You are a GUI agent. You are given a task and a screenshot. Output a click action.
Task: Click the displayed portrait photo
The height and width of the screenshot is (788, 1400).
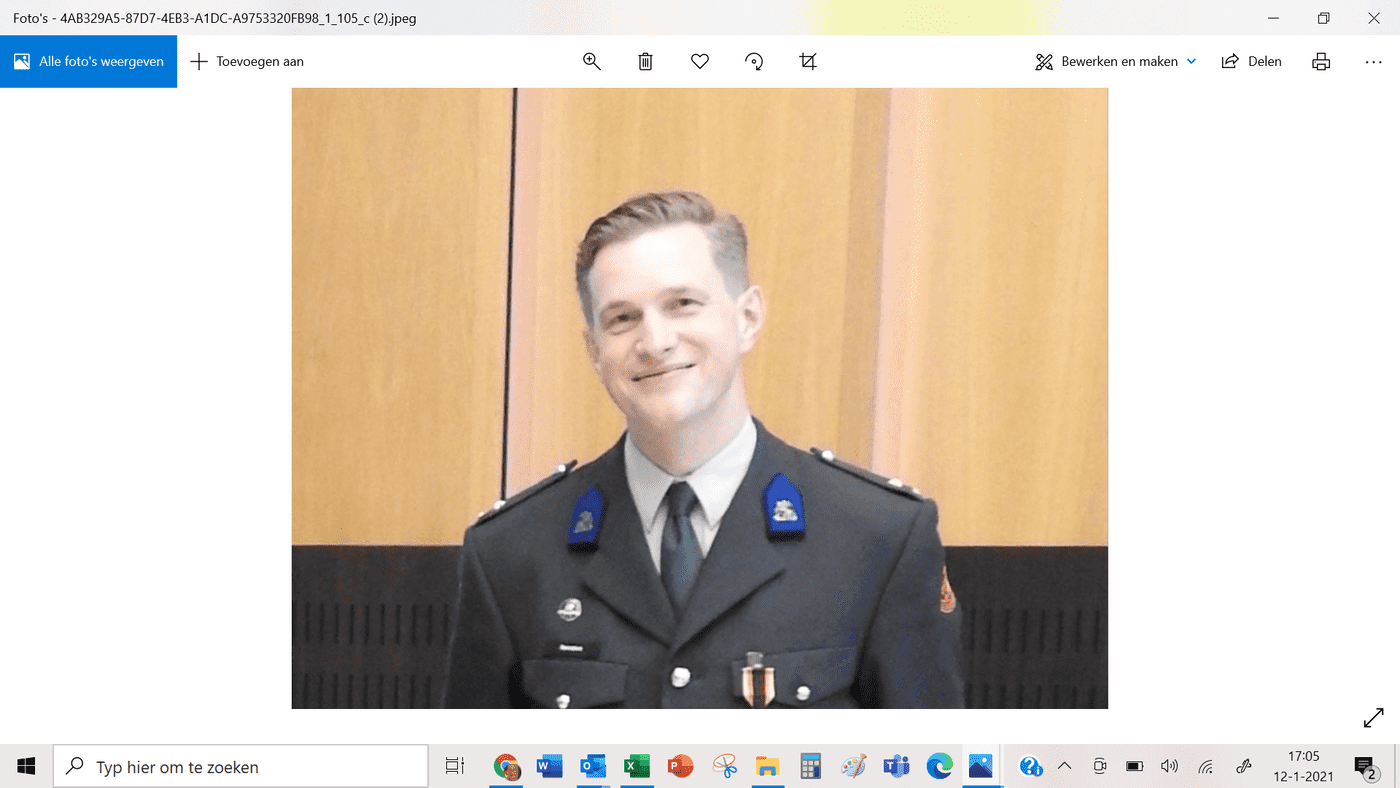pos(700,398)
